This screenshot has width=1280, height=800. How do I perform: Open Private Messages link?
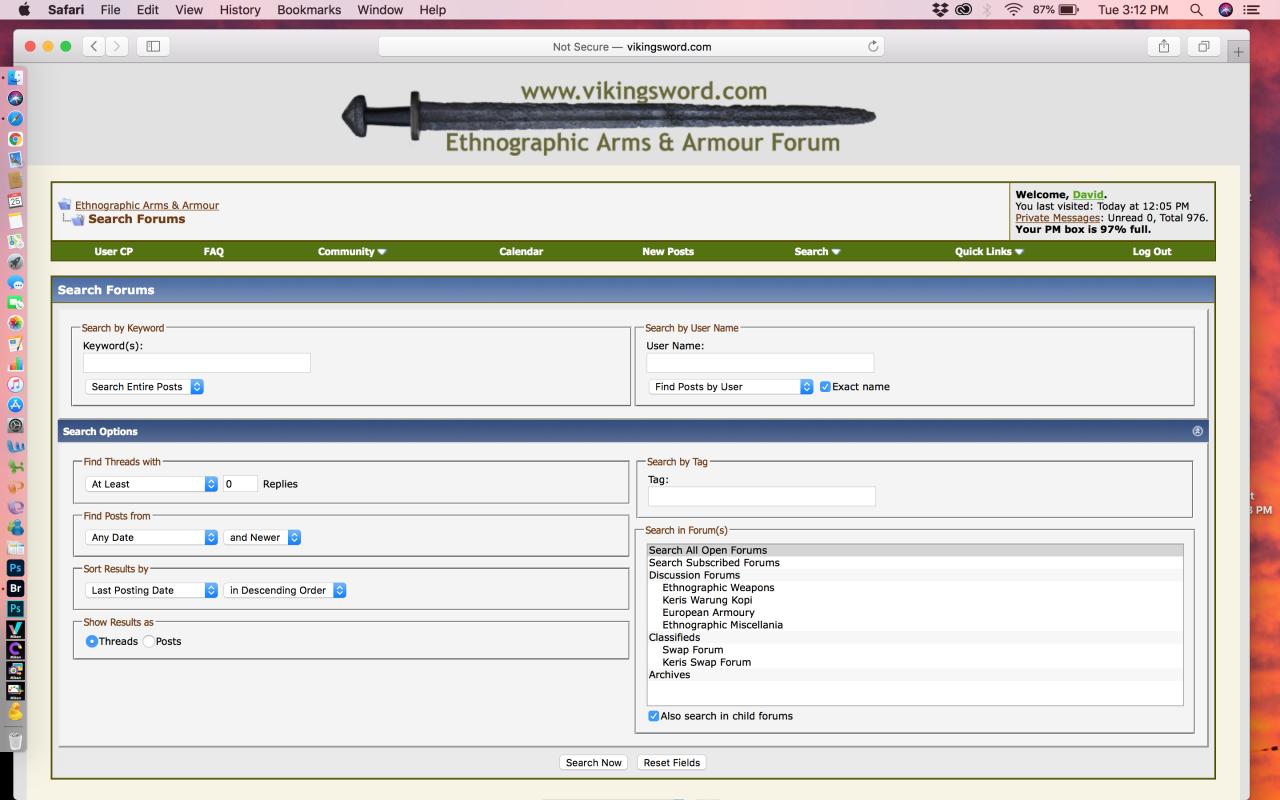(x=1058, y=218)
